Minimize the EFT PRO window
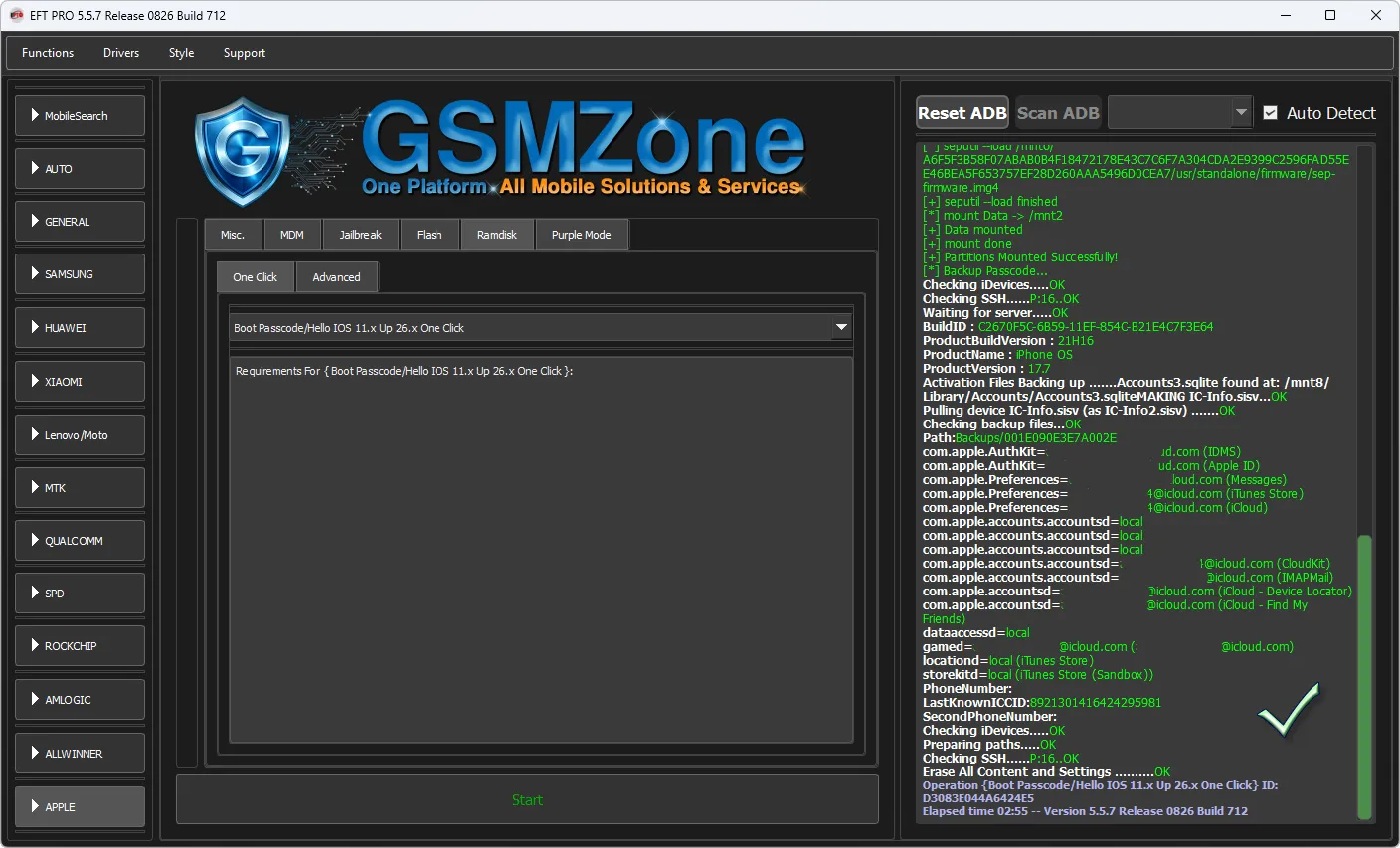The height and width of the screenshot is (848, 1400). click(1285, 15)
